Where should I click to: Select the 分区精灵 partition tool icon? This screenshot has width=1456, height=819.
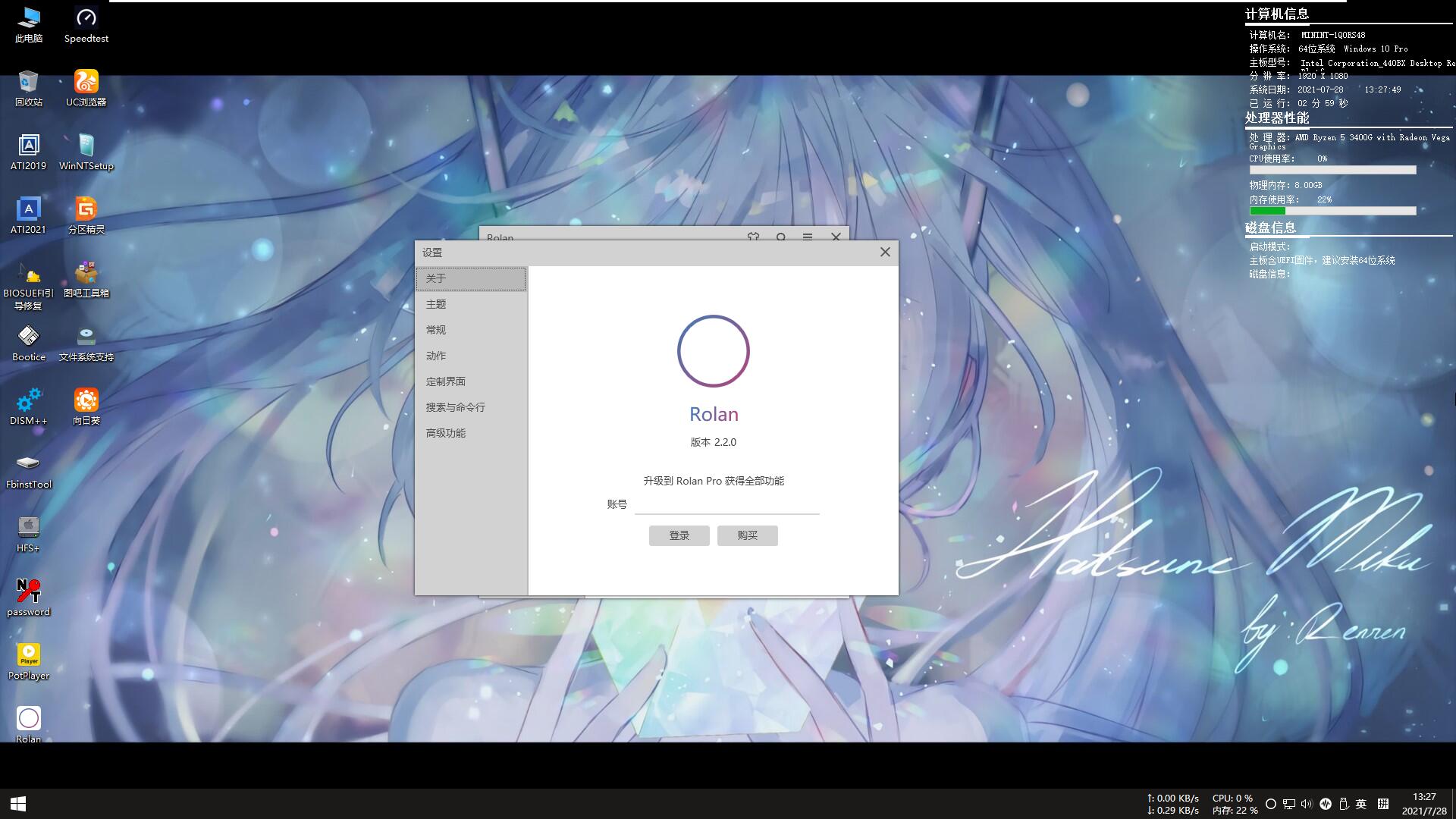click(x=86, y=215)
